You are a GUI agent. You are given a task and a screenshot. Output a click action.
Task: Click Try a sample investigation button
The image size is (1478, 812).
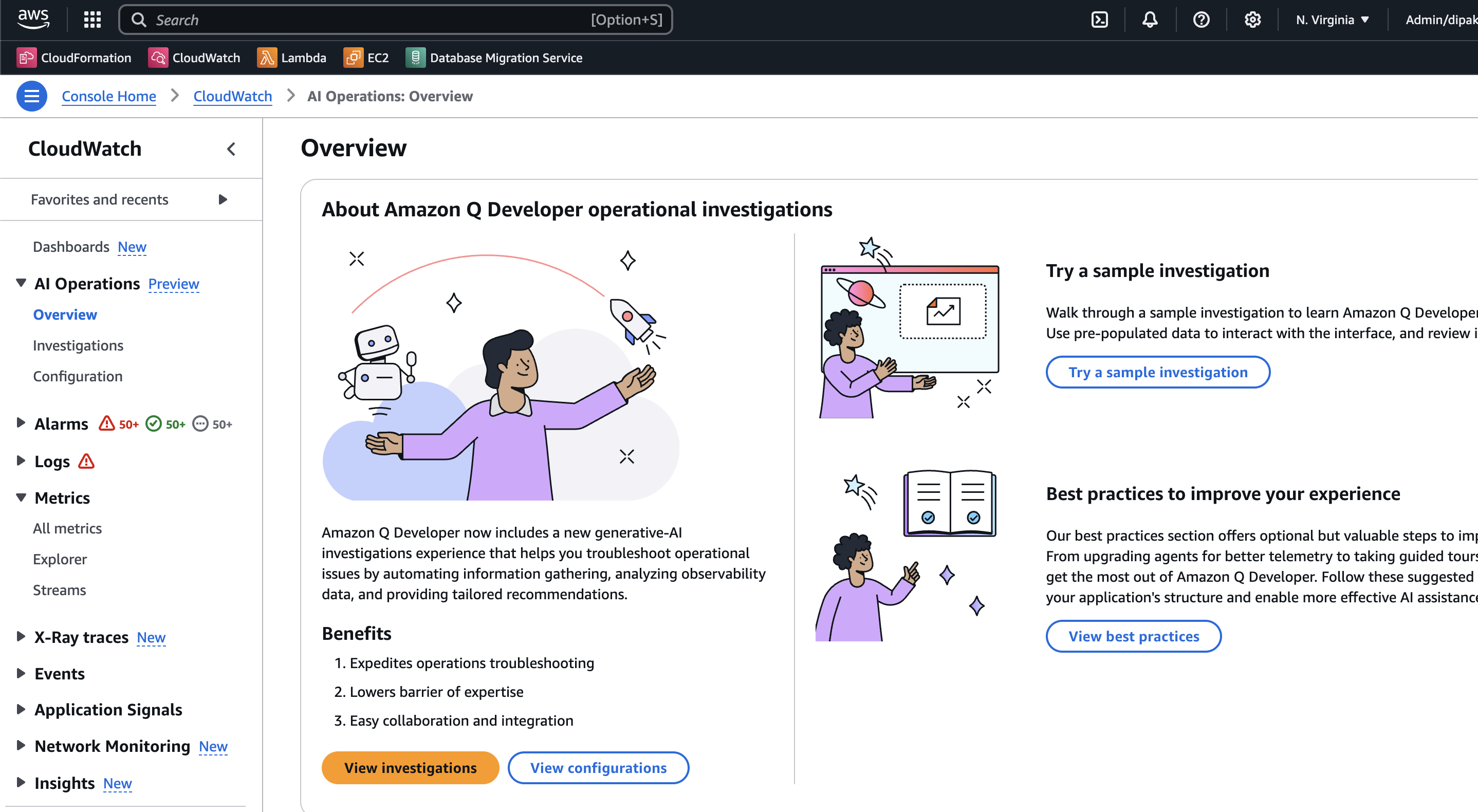click(1158, 373)
